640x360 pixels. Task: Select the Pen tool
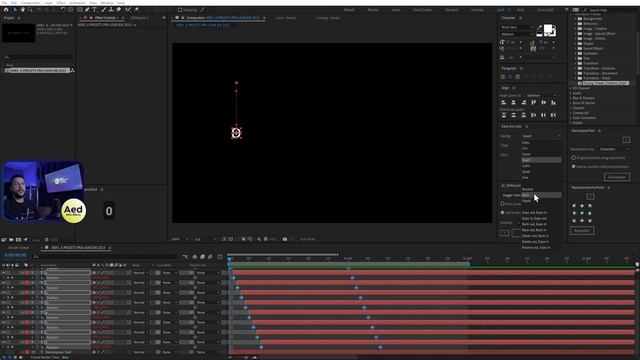pyautogui.click(x=87, y=9)
